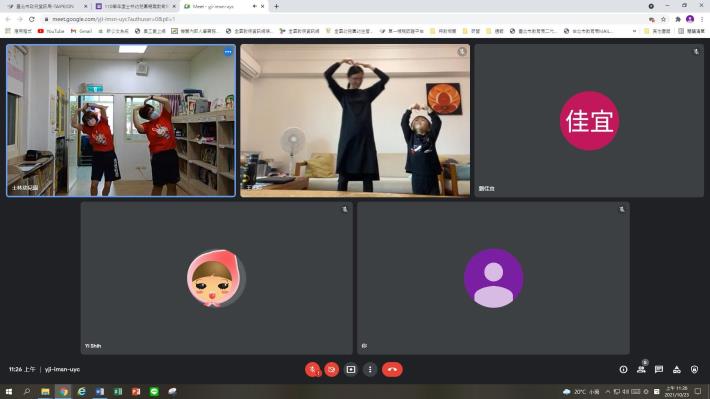
Task: Click the Meet address bar URL
Action: tap(113, 19)
